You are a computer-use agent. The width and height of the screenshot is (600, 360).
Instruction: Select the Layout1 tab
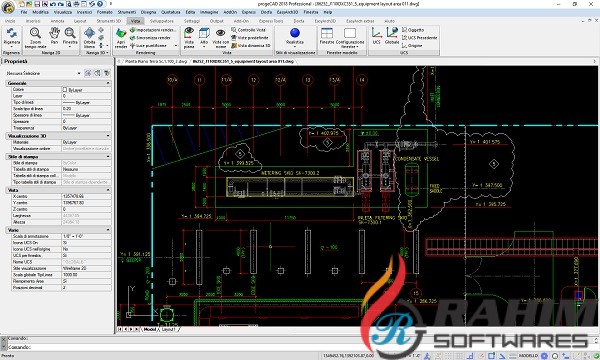pyautogui.click(x=168, y=329)
